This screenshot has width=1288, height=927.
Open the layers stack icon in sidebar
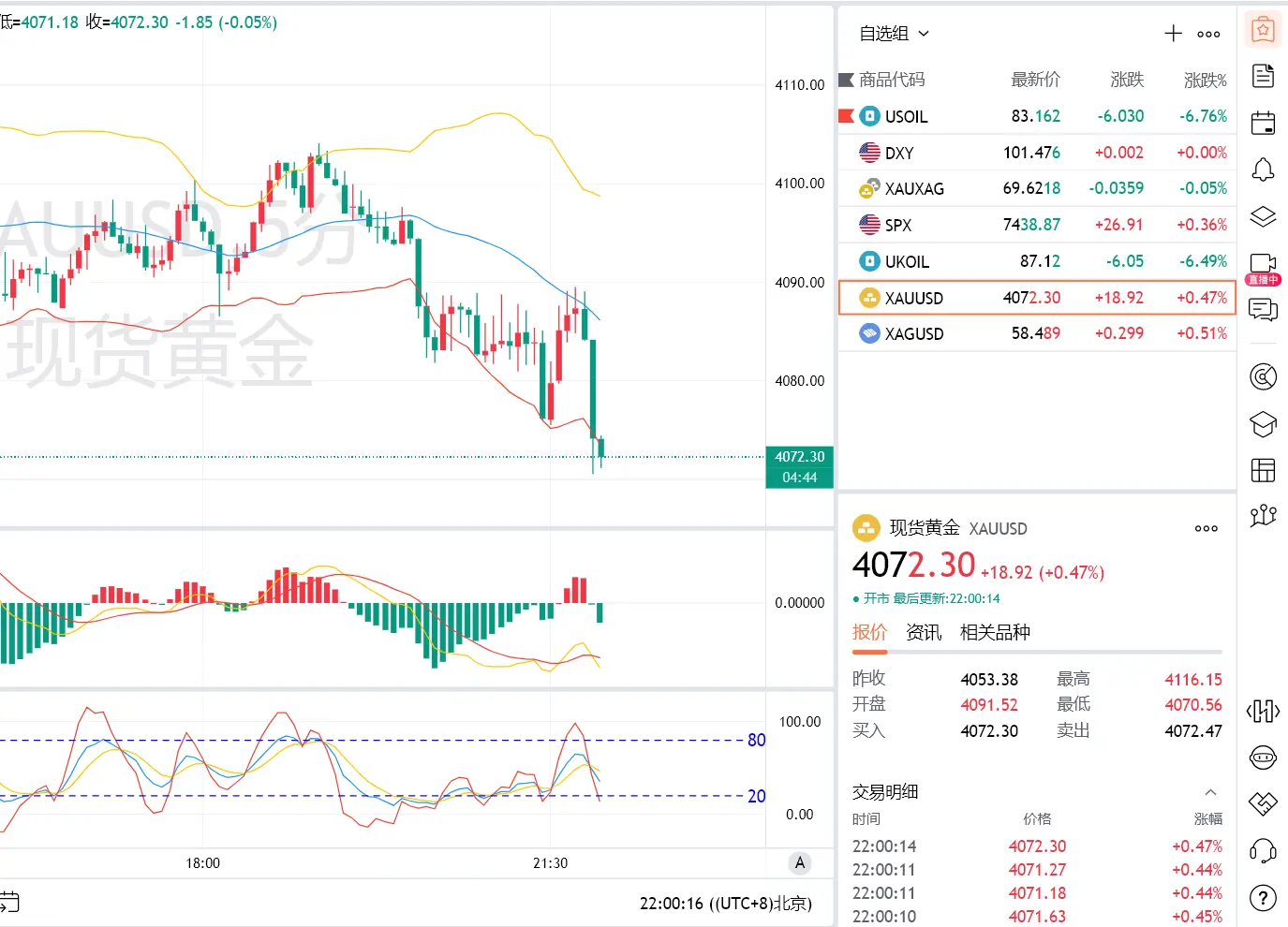click(x=1263, y=217)
